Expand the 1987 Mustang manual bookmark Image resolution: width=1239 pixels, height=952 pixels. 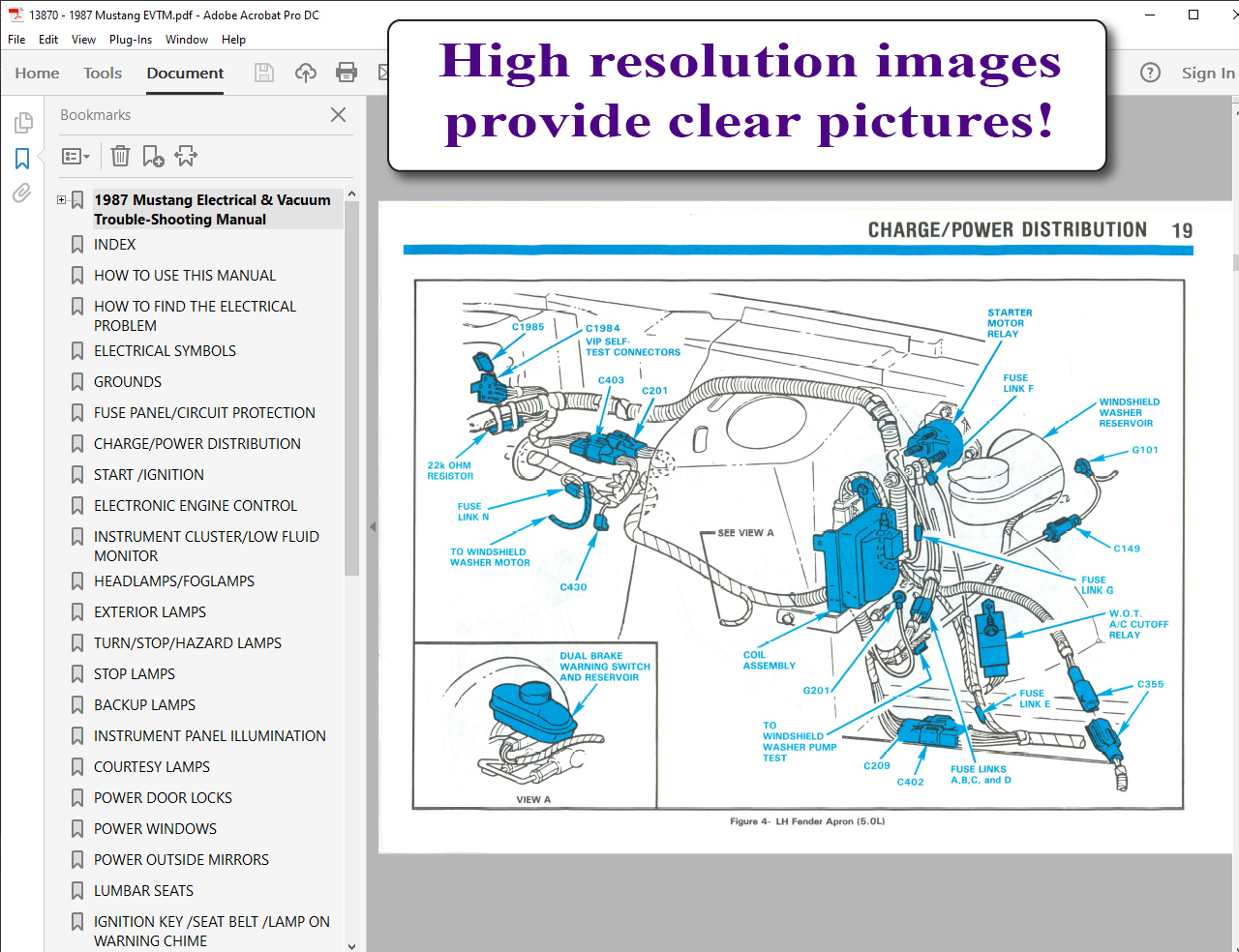click(61, 200)
